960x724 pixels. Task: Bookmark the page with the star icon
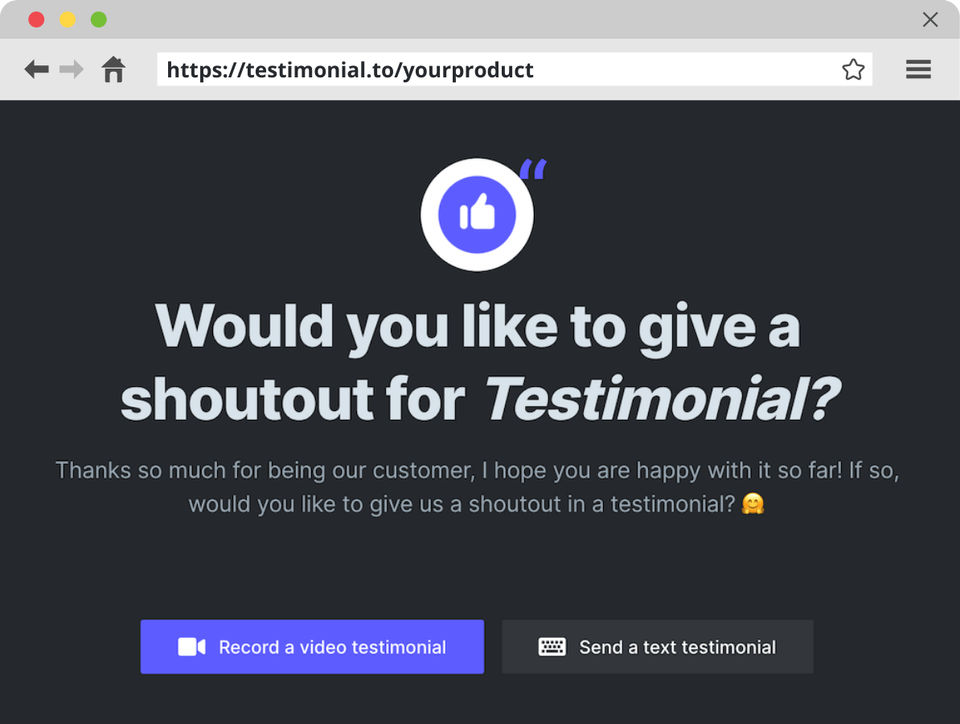point(853,69)
